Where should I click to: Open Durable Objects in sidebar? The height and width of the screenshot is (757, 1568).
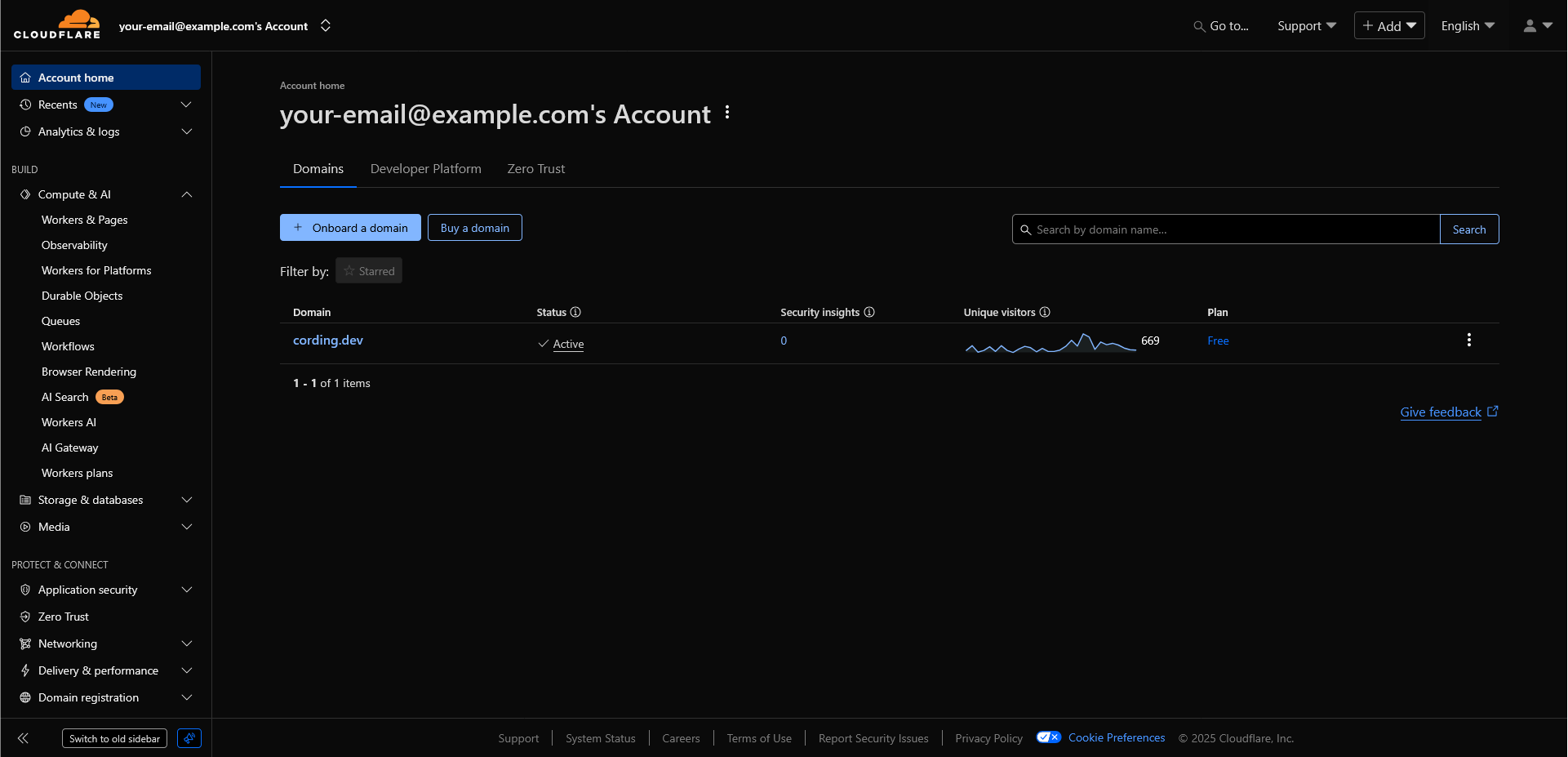[82, 296]
